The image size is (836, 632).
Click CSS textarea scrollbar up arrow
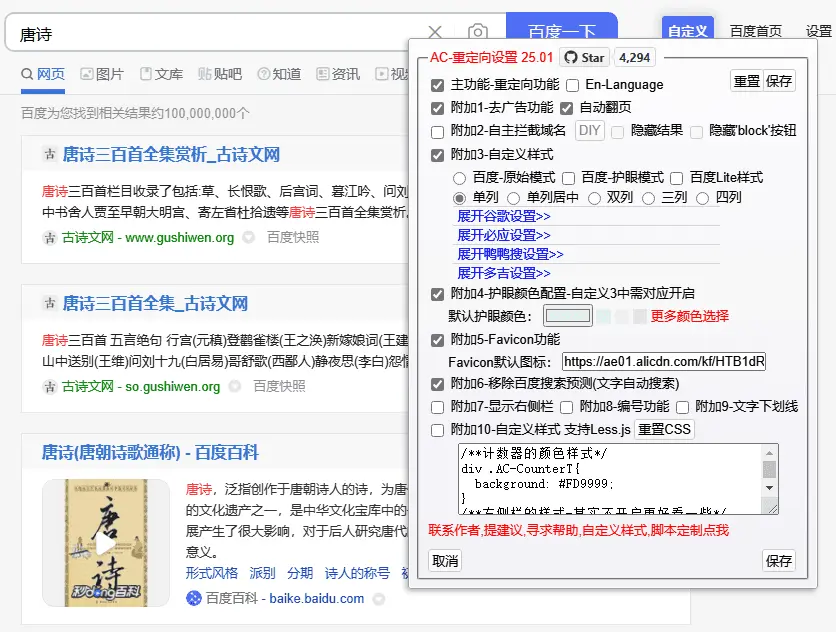pyautogui.click(x=769, y=453)
